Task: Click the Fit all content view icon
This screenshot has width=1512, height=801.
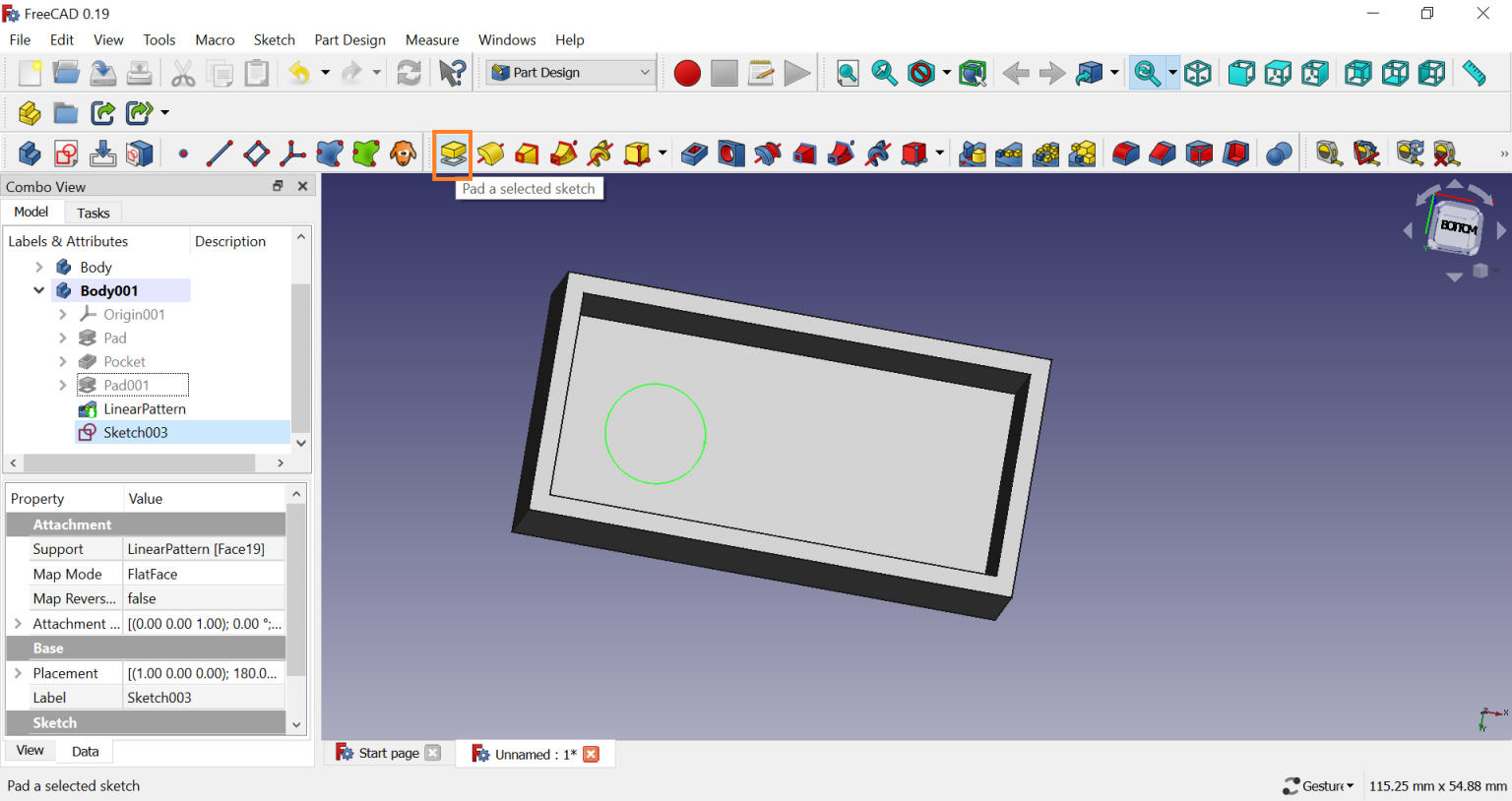Action: coord(848,74)
